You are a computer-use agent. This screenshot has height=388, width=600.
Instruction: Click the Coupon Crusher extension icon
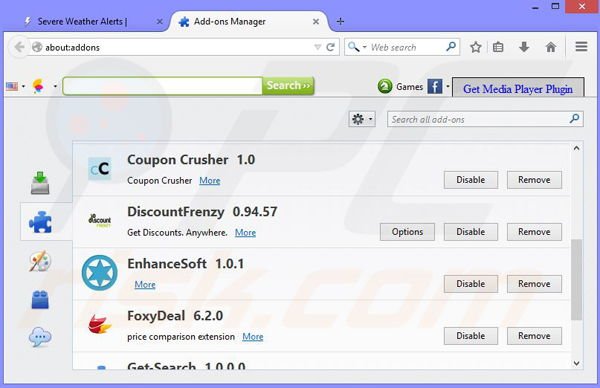pos(99,169)
